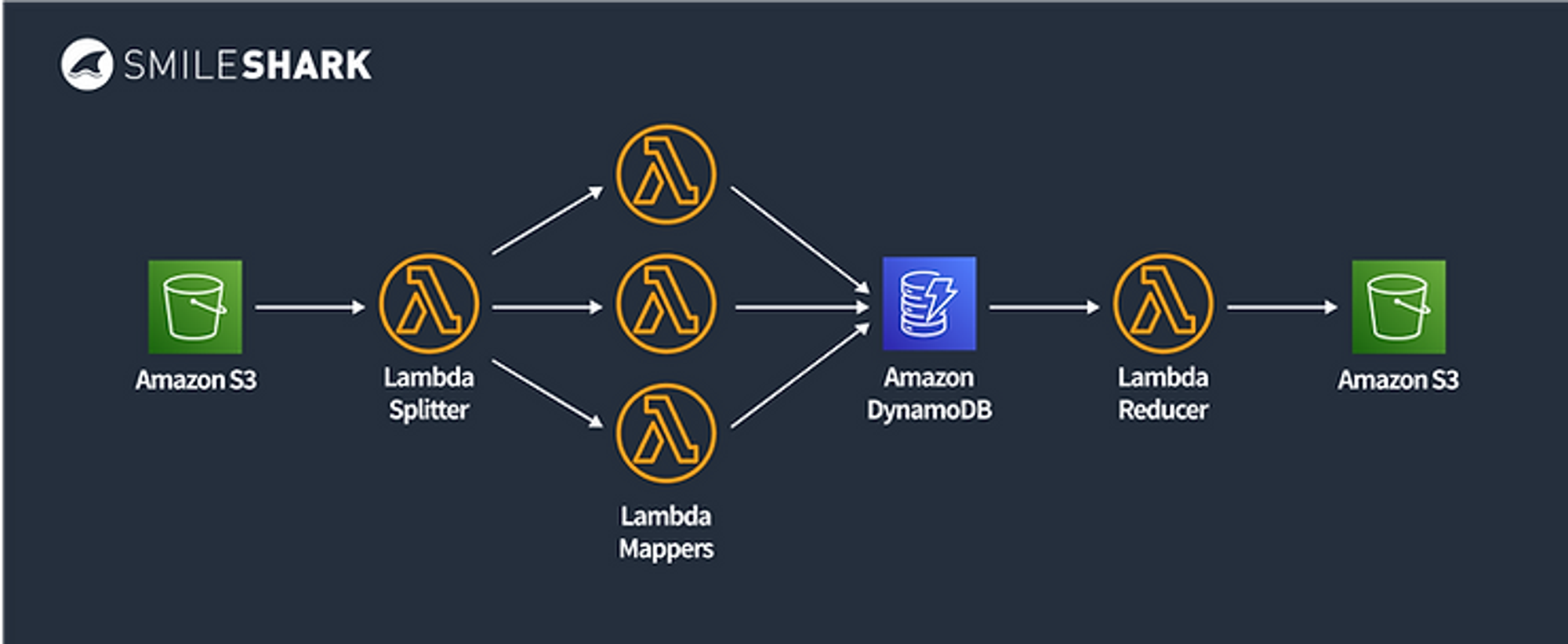
Task: Click the bottom Lambda Mapper icon
Action: pyautogui.click(x=666, y=433)
